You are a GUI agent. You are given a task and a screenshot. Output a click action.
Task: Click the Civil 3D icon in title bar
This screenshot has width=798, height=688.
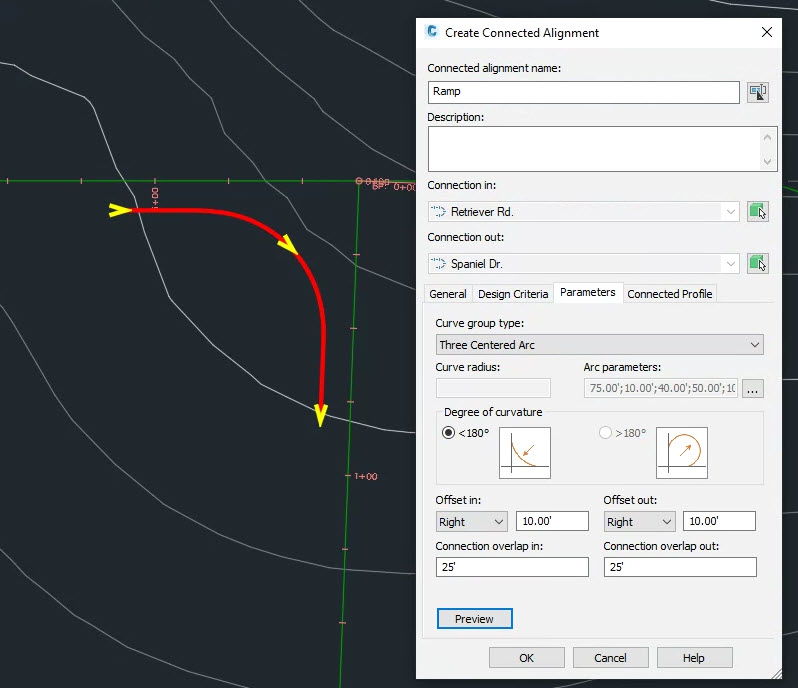coord(432,32)
